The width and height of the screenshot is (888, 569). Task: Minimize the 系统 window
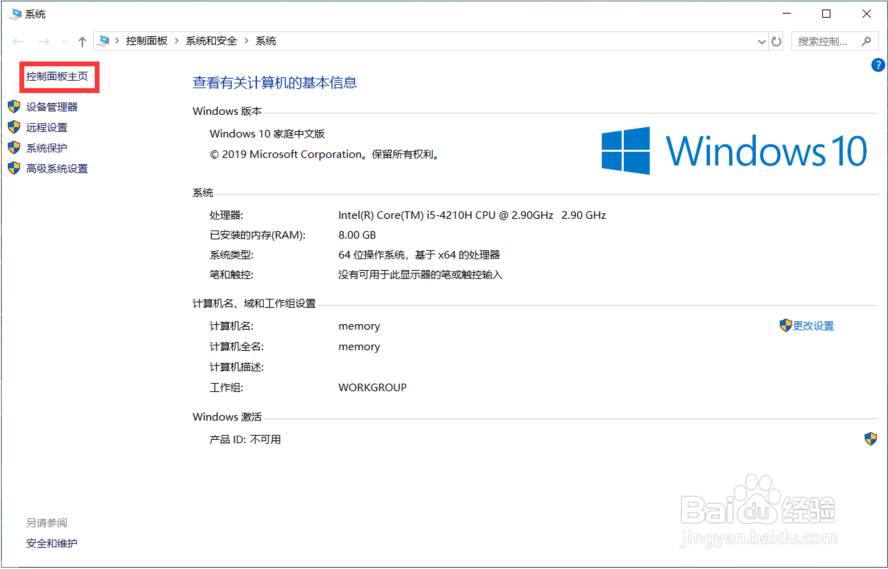[x=786, y=14]
